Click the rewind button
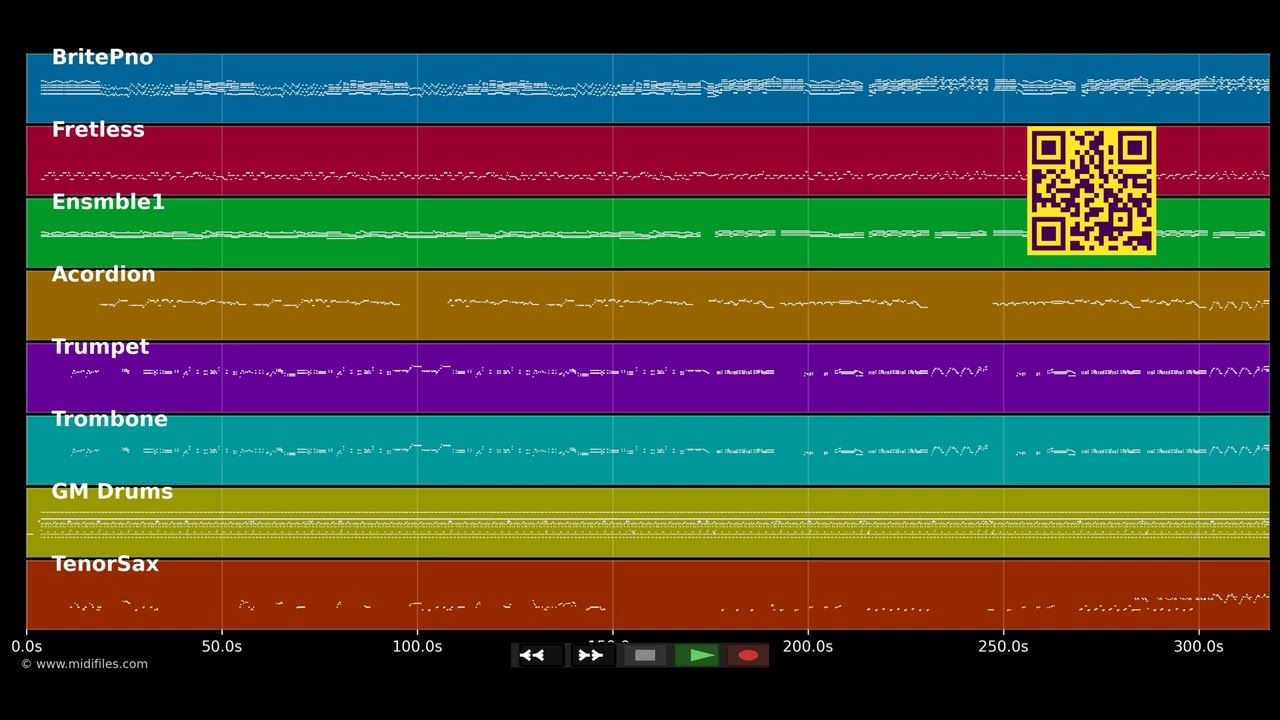This screenshot has width=1280, height=720. click(x=539, y=655)
